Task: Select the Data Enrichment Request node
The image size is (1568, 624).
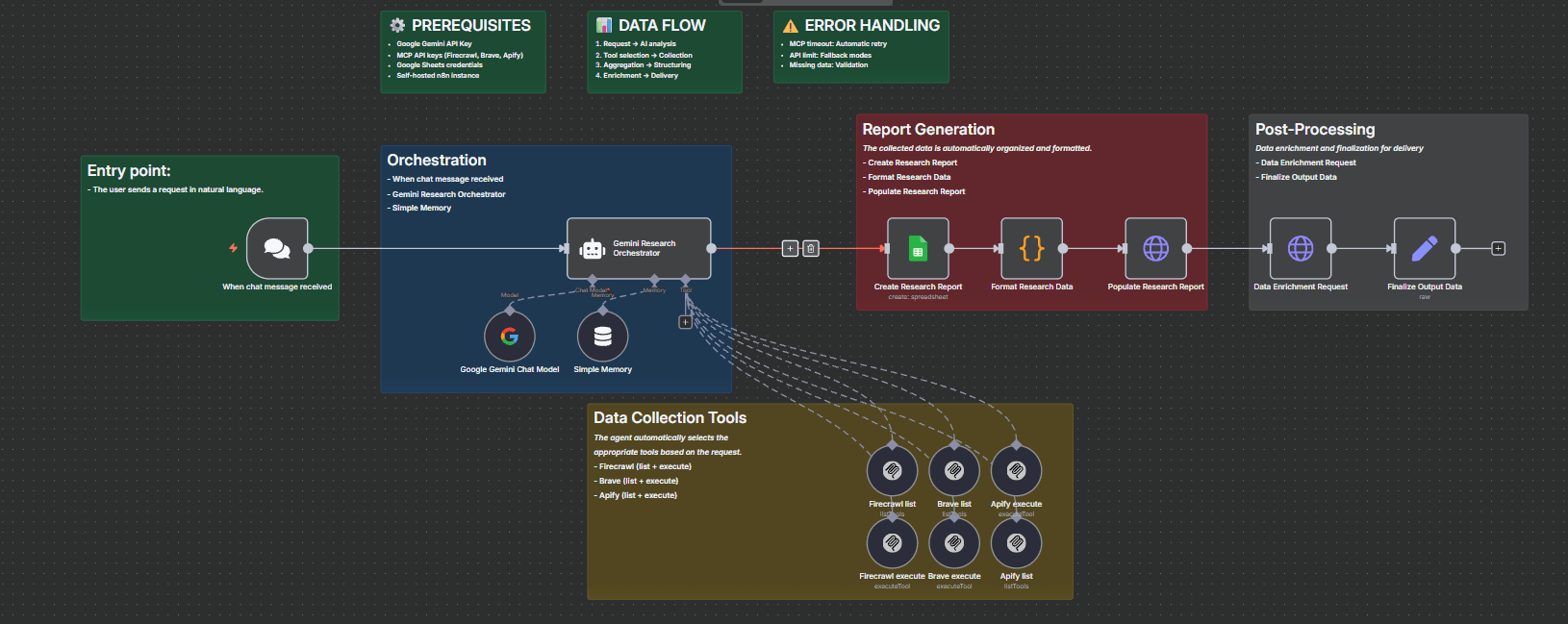Action: [1301, 248]
